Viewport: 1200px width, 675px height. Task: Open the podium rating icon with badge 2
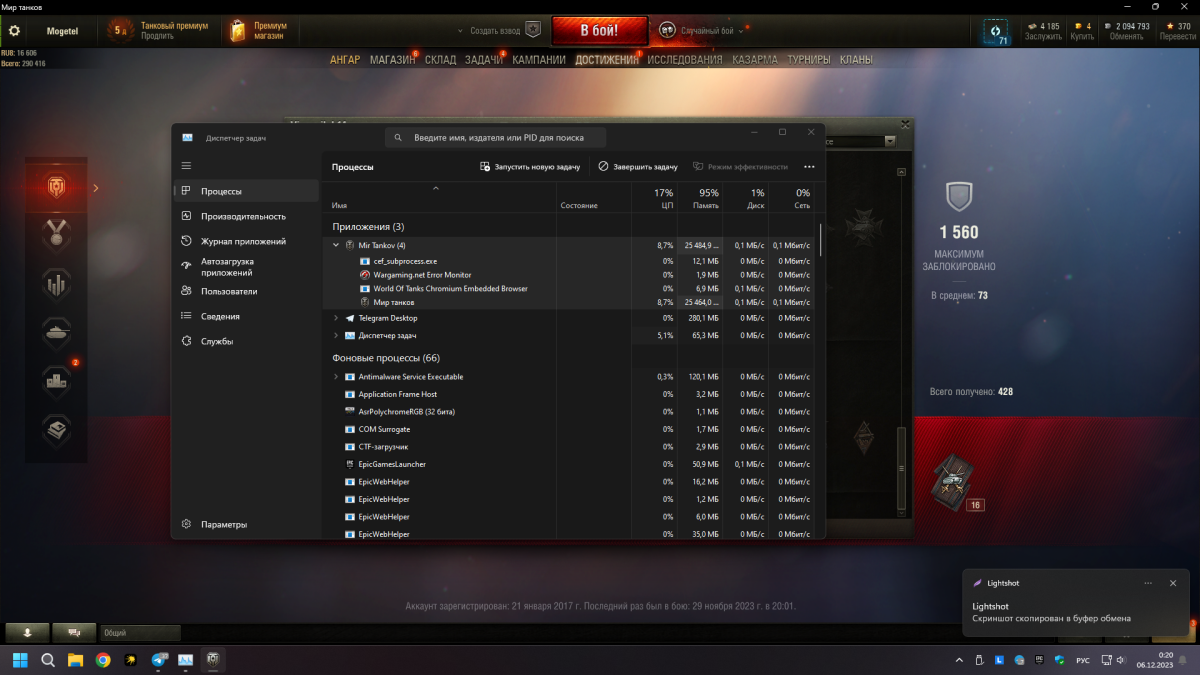pyautogui.click(x=56, y=381)
